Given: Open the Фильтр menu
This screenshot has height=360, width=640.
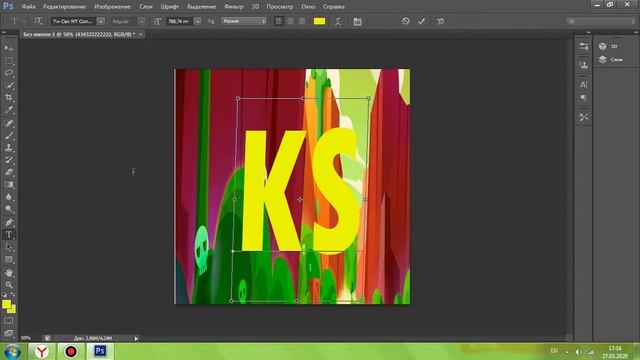Looking at the screenshot, I should click(x=233, y=7).
